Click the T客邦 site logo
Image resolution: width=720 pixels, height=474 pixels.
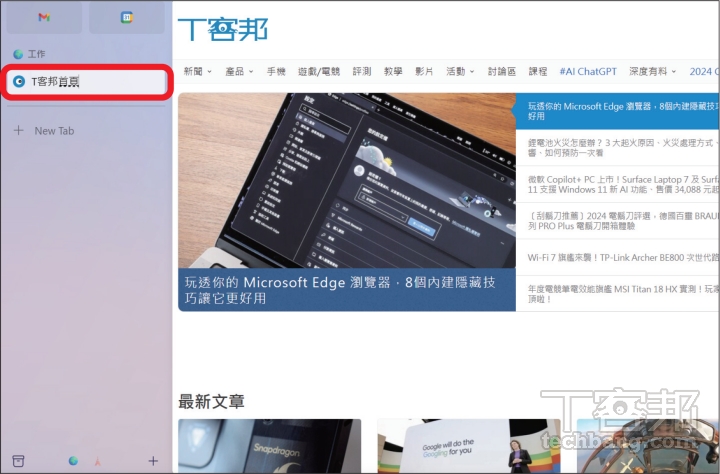click(x=223, y=29)
